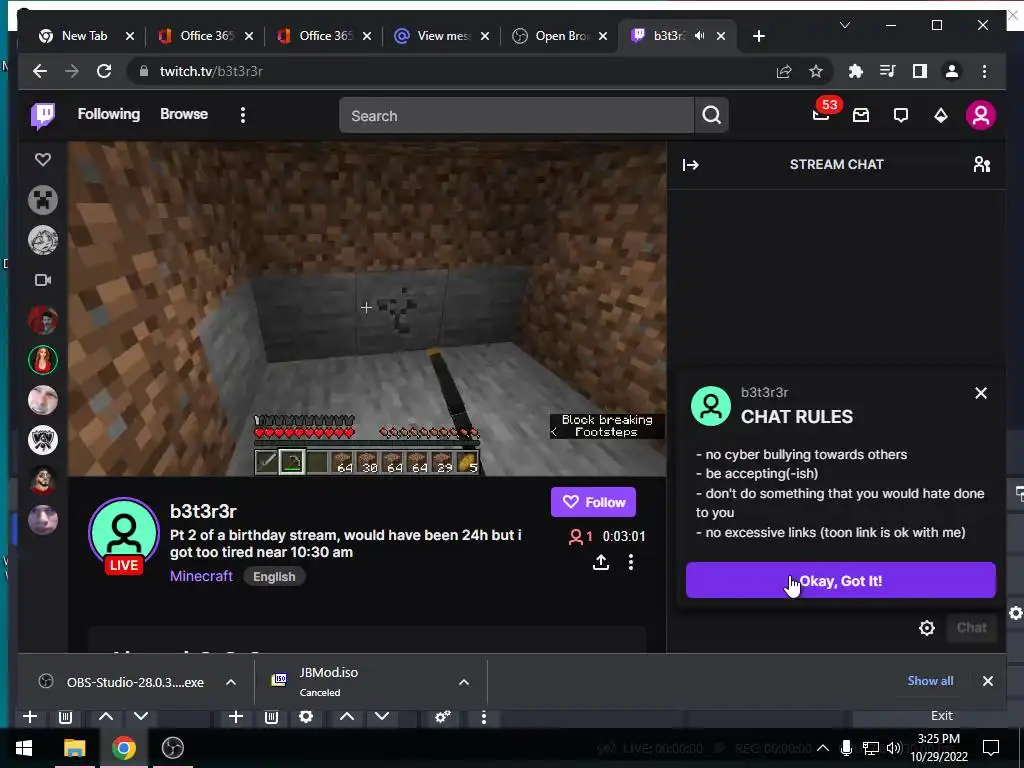Click the b3t3r3r channel name
Viewport: 1024px width, 768px height.
click(203, 511)
